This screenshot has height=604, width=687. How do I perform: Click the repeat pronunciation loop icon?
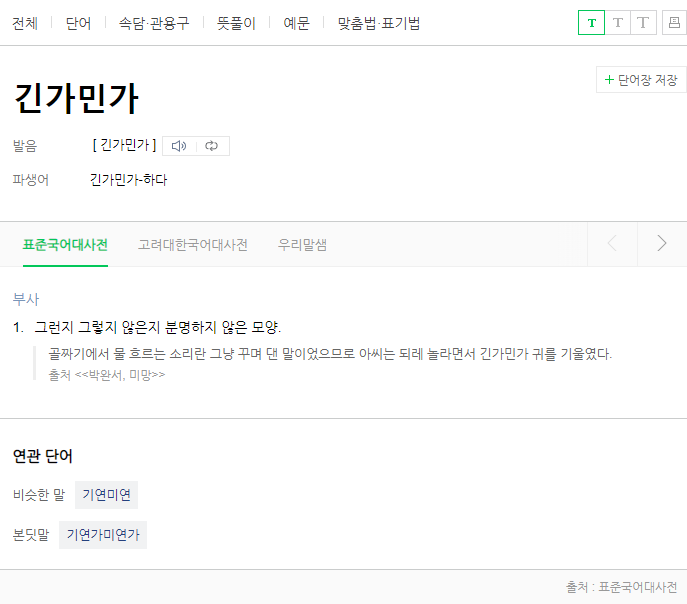click(212, 146)
